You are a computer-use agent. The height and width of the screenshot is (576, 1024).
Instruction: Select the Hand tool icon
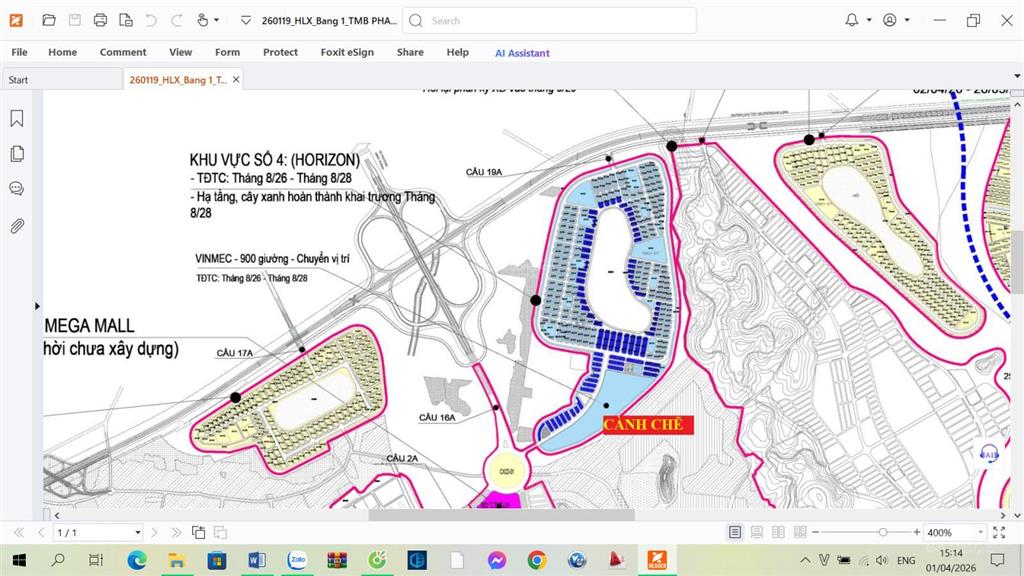click(202, 20)
